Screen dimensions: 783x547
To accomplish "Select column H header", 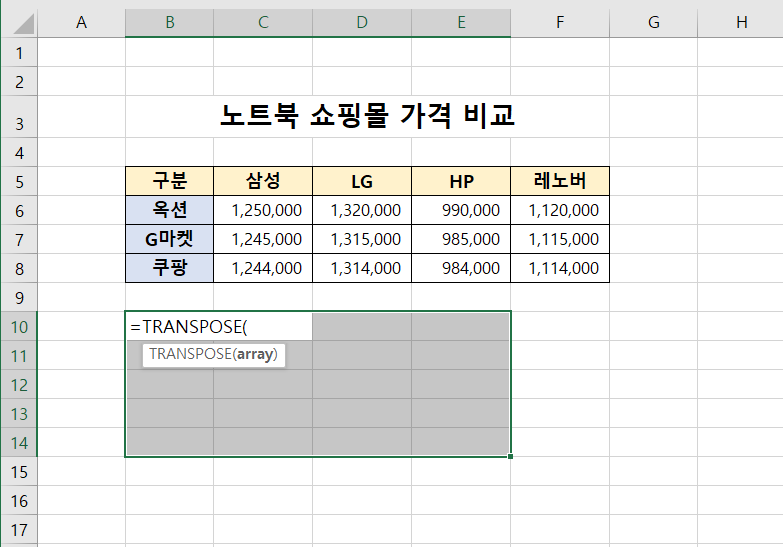I will pyautogui.click(x=741, y=22).
